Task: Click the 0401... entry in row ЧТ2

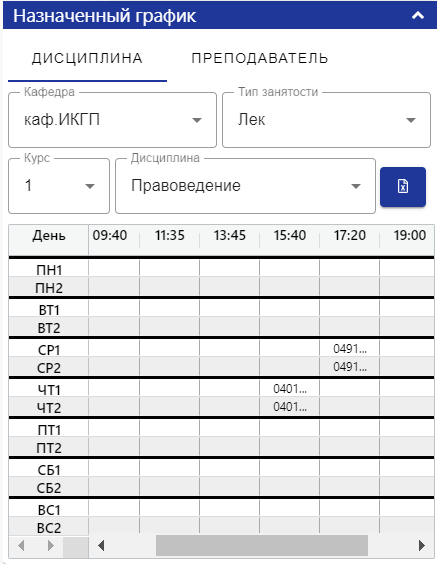Action: 290,406
